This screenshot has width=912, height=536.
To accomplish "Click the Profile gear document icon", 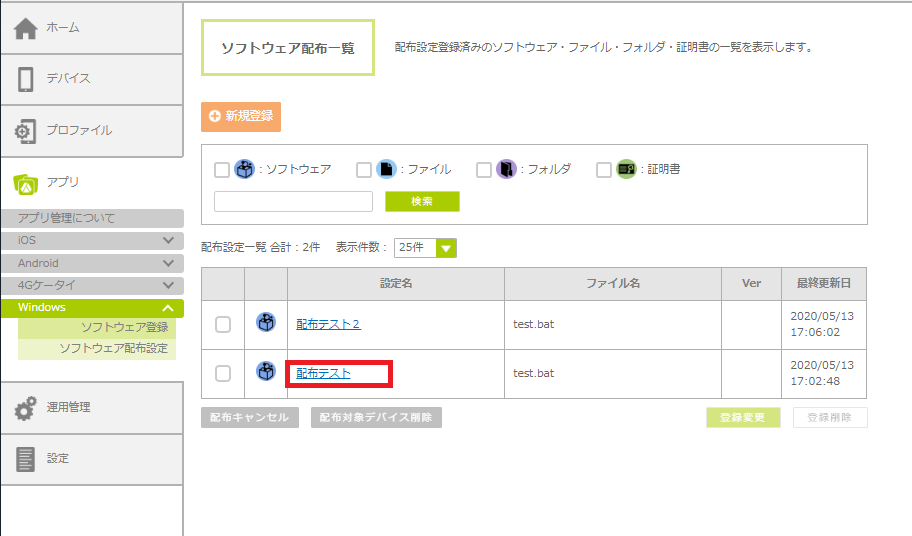I will click(26, 131).
